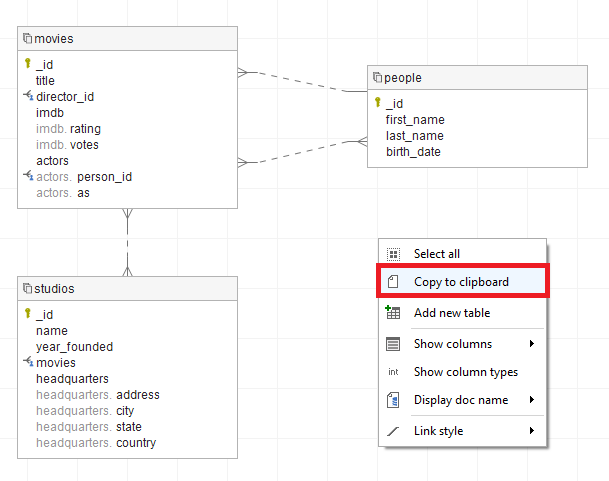This screenshot has height=481, width=609.
Task: Click the foreign key icon beside studios movies
Action: (x=28, y=362)
